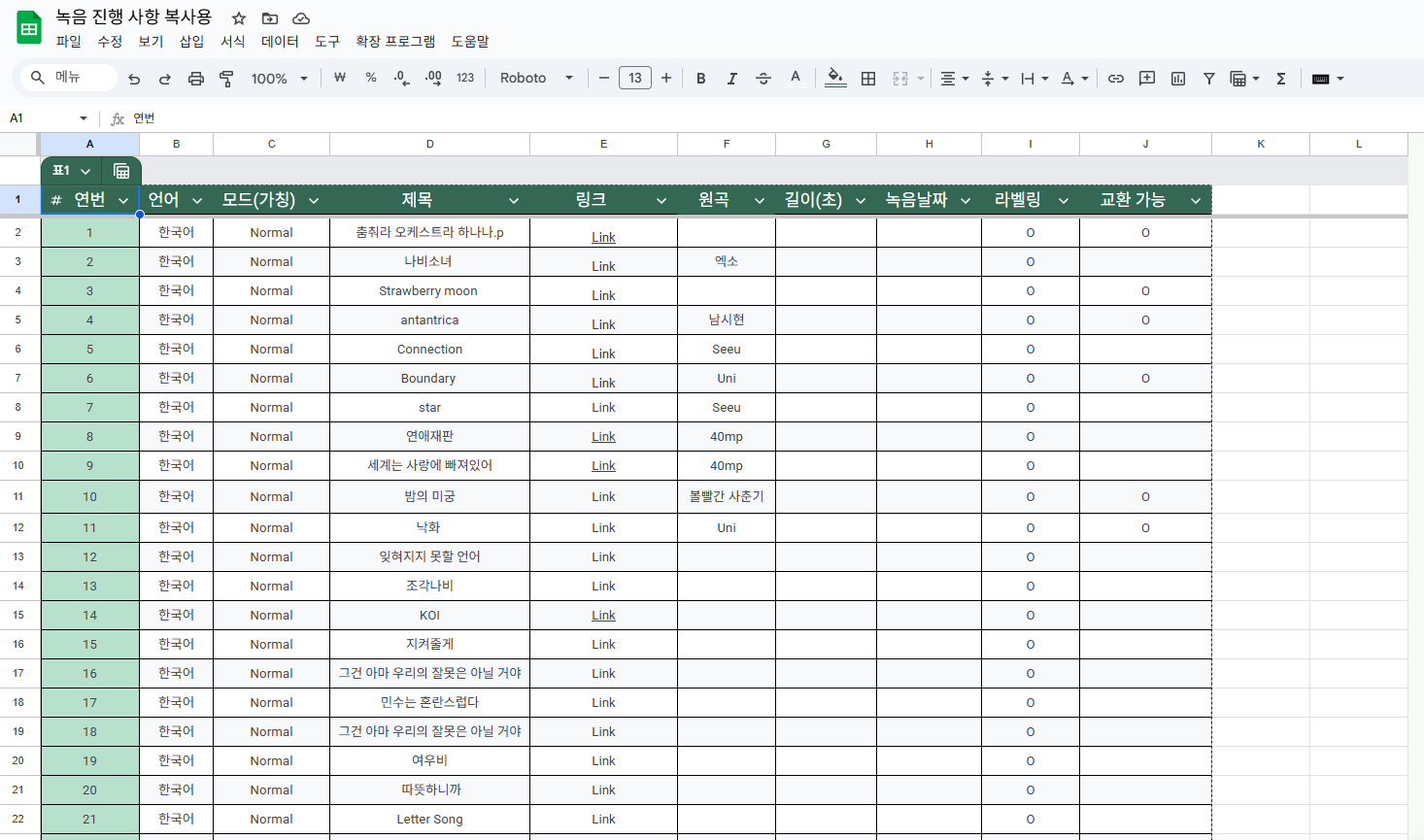Click the Link in the KOI row
This screenshot has height=840, width=1424.
(603, 616)
